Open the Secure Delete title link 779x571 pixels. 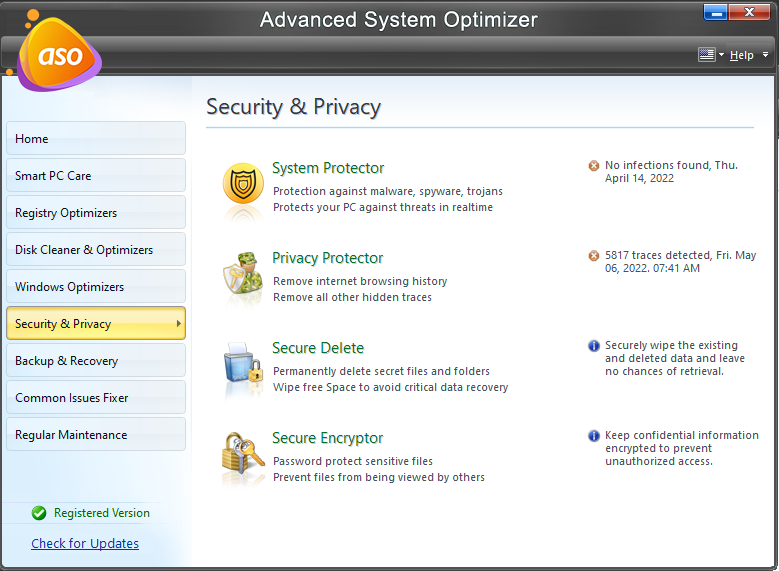pos(318,348)
